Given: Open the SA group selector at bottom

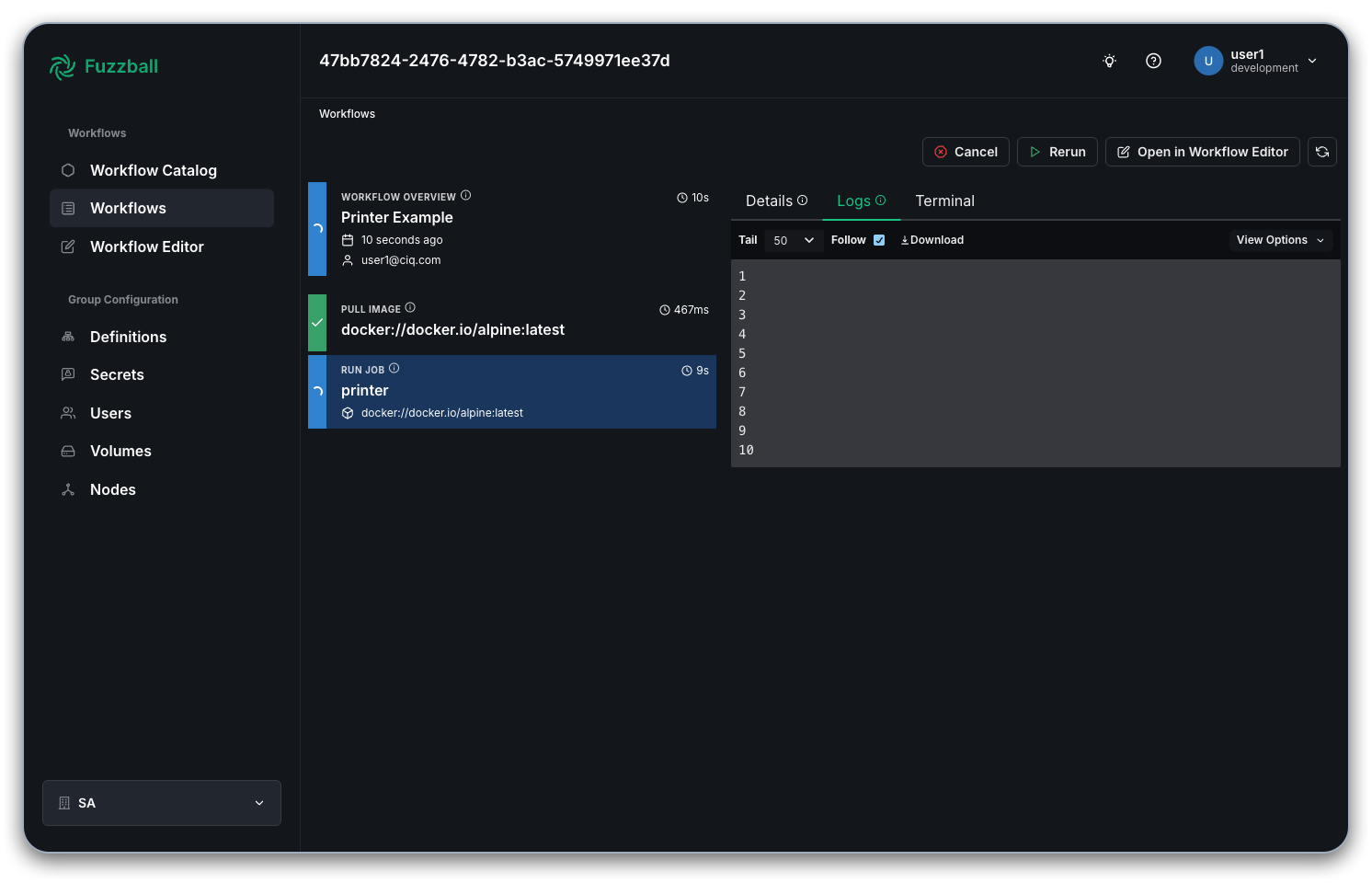Looking at the screenshot, I should click(161, 803).
